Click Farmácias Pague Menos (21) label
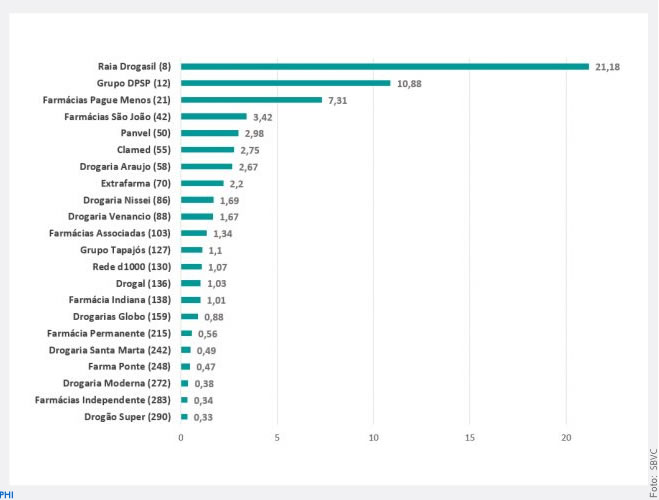Screen dimensions: 659x500 click(107, 100)
